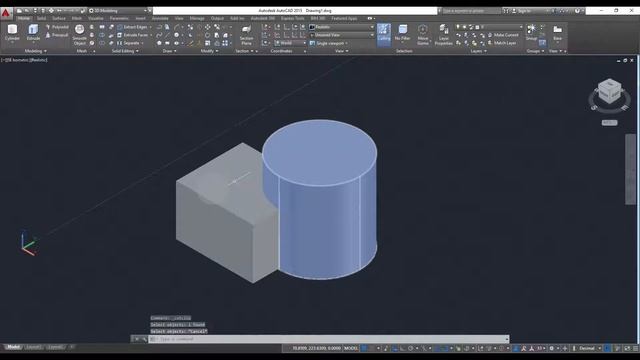Image resolution: width=640 pixels, height=360 pixels.
Task: Click the Extract Edges tool
Action: coord(133,27)
